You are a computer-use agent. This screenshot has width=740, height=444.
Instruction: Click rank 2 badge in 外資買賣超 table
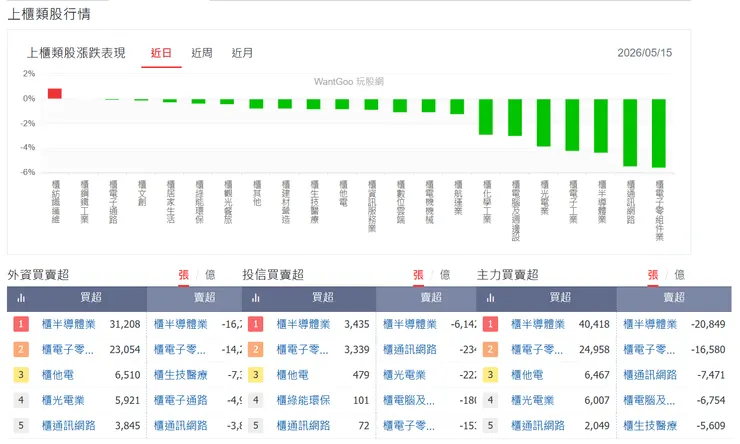21,350
